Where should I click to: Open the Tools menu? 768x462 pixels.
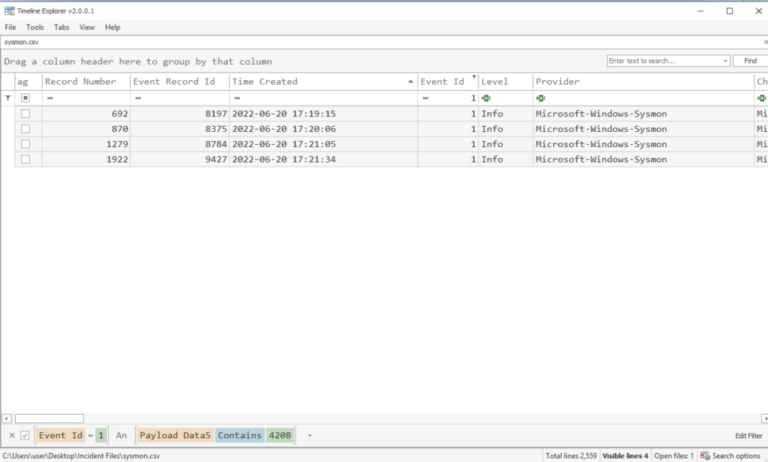pyautogui.click(x=35, y=27)
